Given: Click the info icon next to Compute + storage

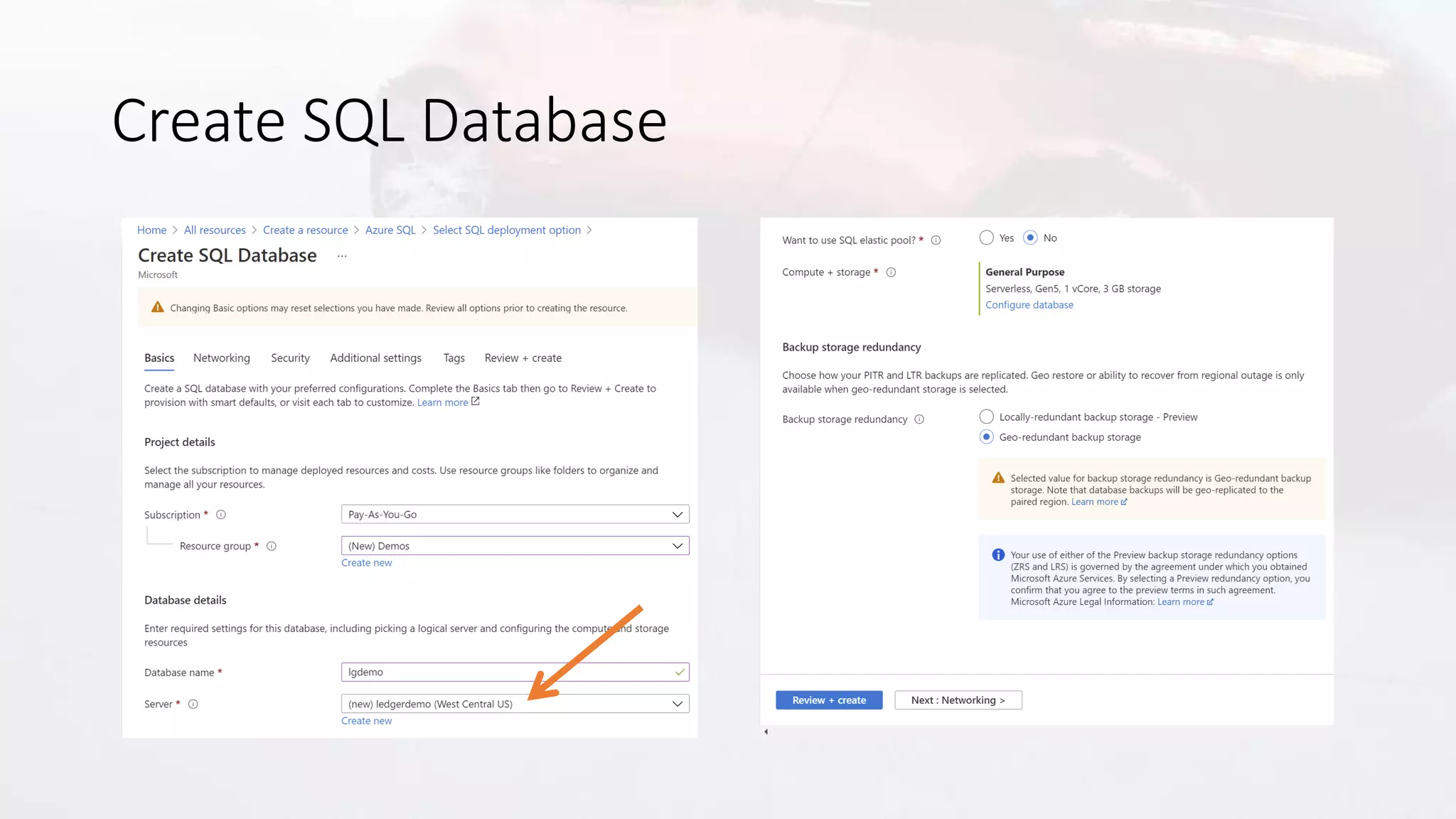Looking at the screenshot, I should 891,272.
